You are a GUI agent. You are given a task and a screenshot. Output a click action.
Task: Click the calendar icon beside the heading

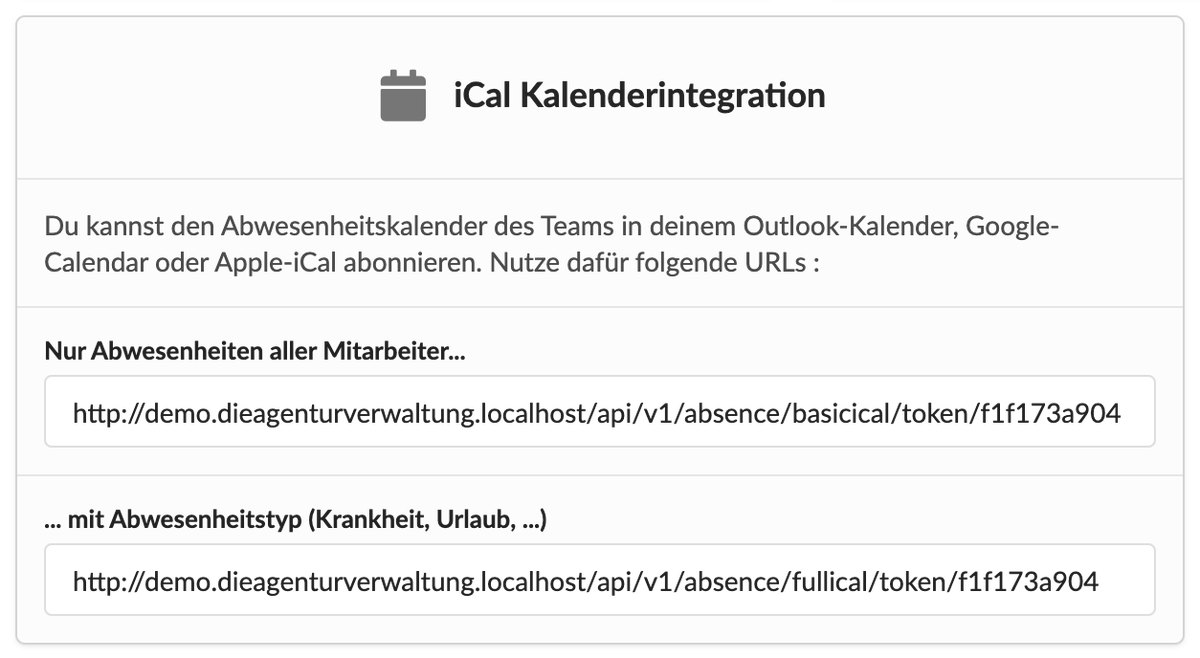click(404, 97)
